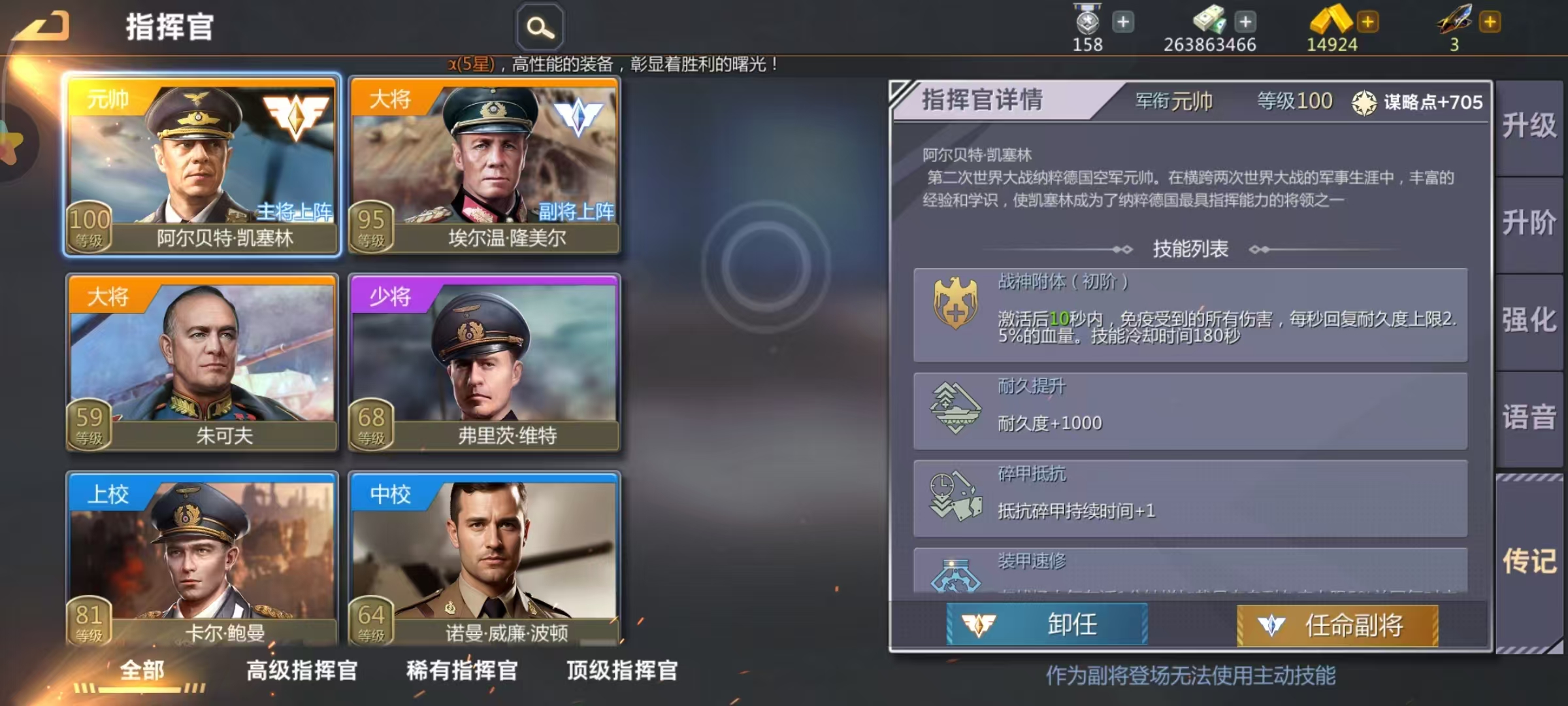The height and width of the screenshot is (706, 1568).
Task: Select the 全部 commander filter tab
Action: (x=142, y=670)
